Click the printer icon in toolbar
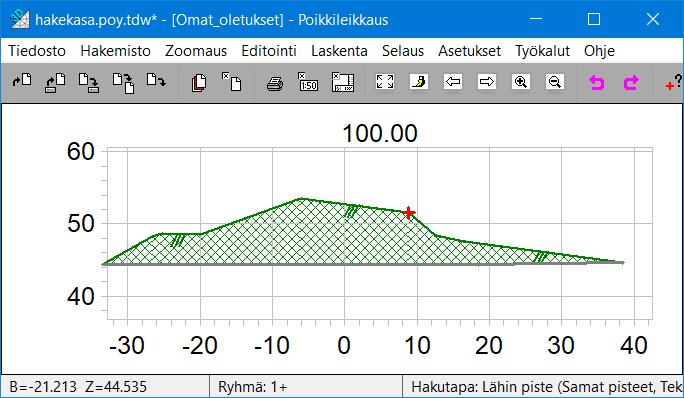This screenshot has width=684, height=398. pyautogui.click(x=275, y=83)
